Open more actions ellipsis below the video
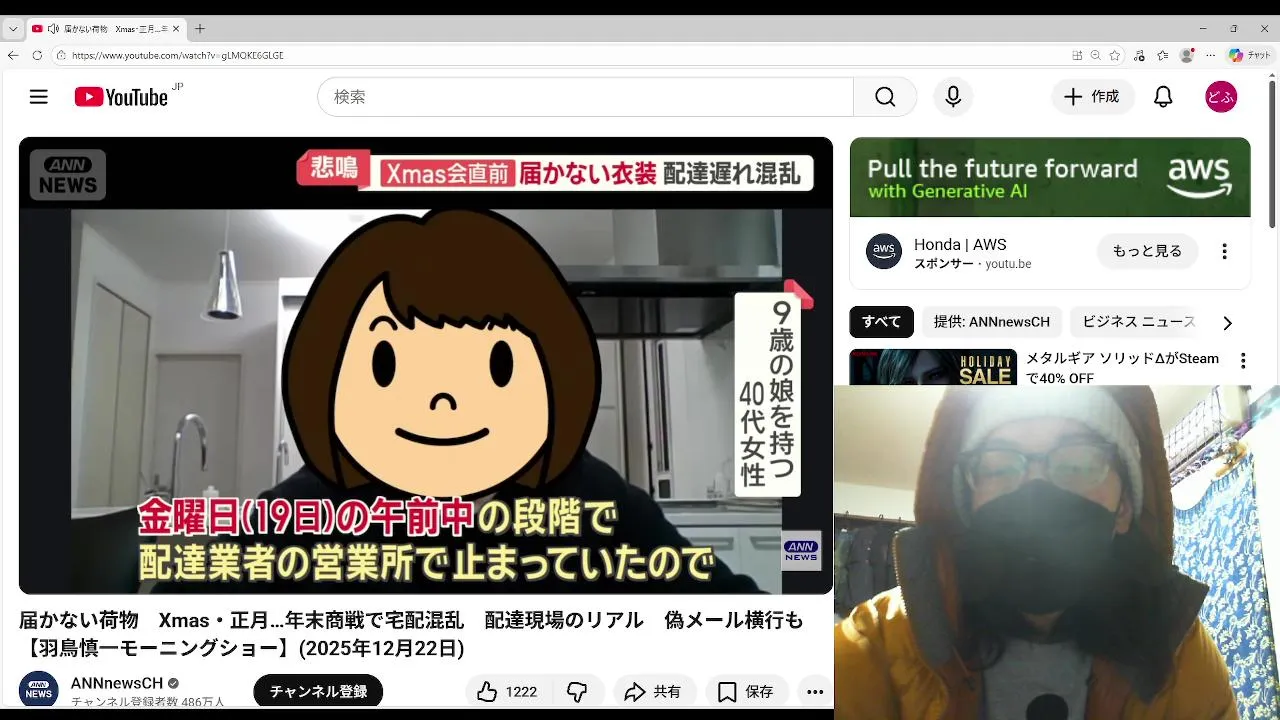1280x720 pixels. tap(815, 691)
